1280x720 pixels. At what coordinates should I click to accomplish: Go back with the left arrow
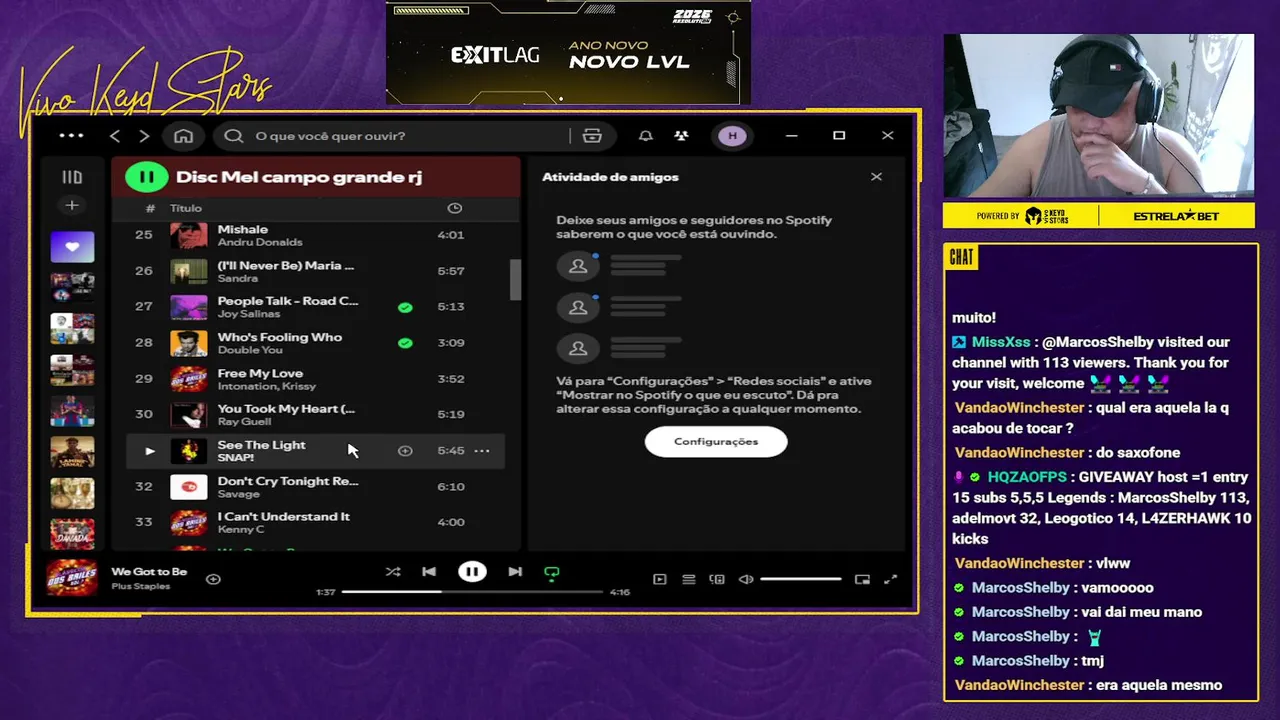pos(115,136)
